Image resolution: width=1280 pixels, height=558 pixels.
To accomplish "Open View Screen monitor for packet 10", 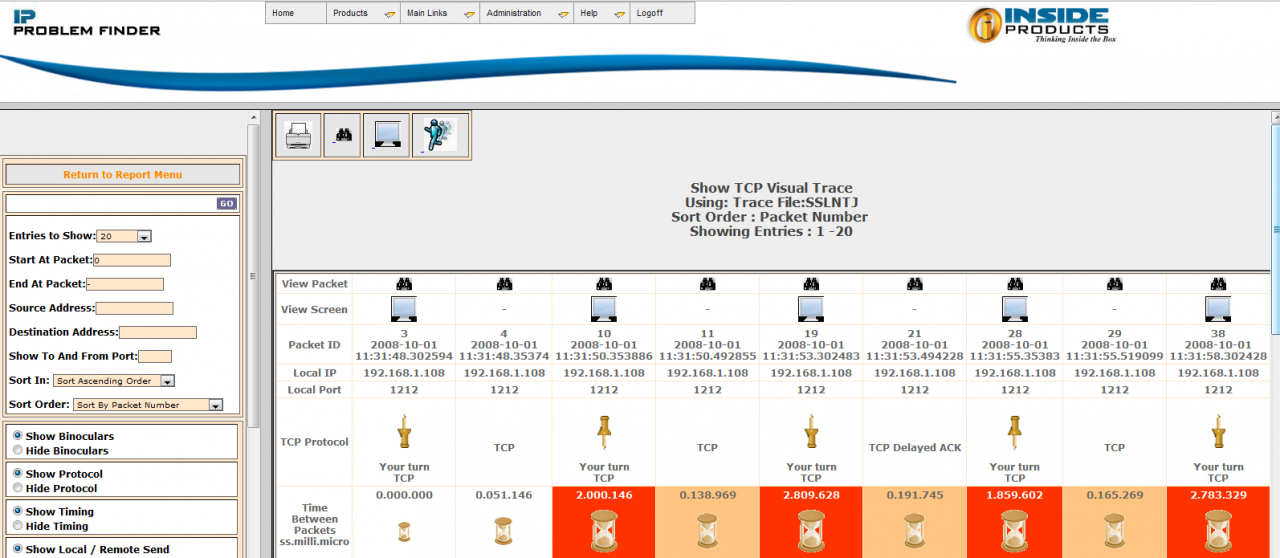I will pos(604,309).
